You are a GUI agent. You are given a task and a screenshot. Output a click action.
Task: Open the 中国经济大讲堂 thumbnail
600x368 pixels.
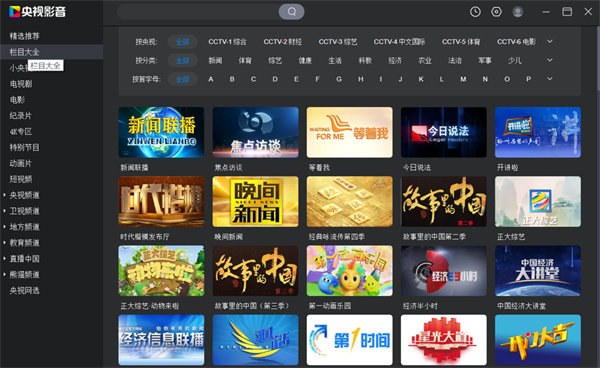coord(538,271)
